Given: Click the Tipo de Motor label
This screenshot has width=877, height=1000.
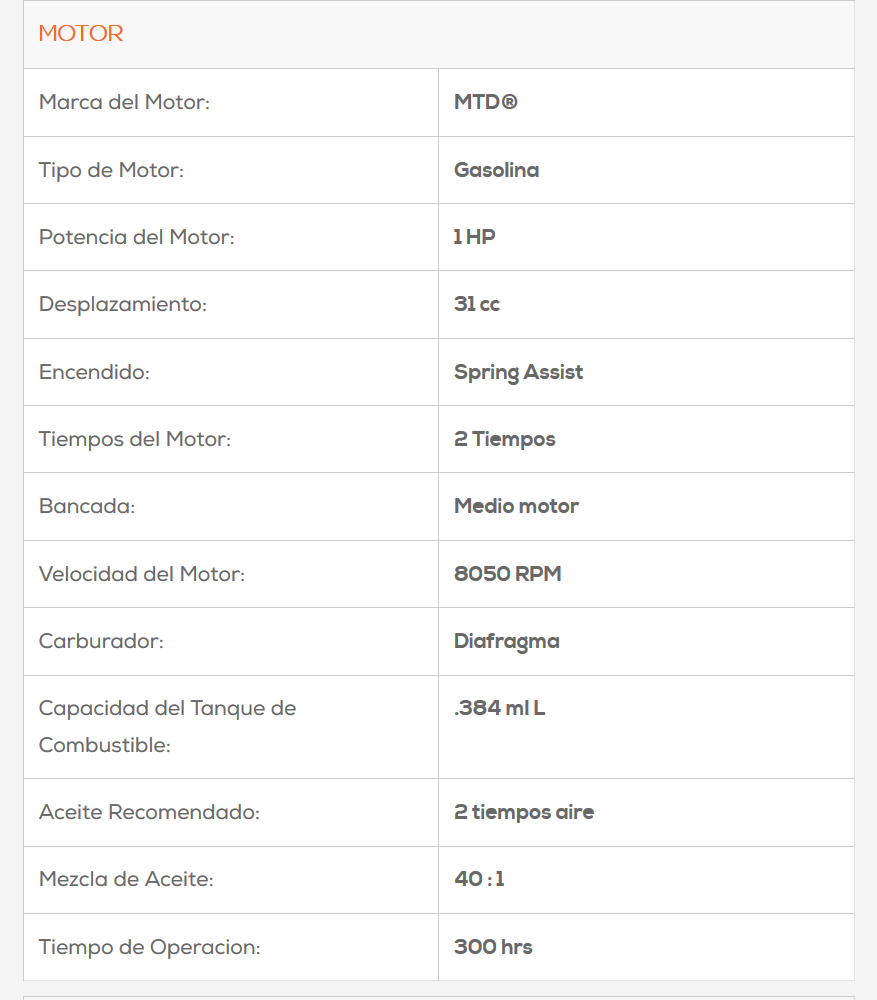Looking at the screenshot, I should click(x=111, y=170).
